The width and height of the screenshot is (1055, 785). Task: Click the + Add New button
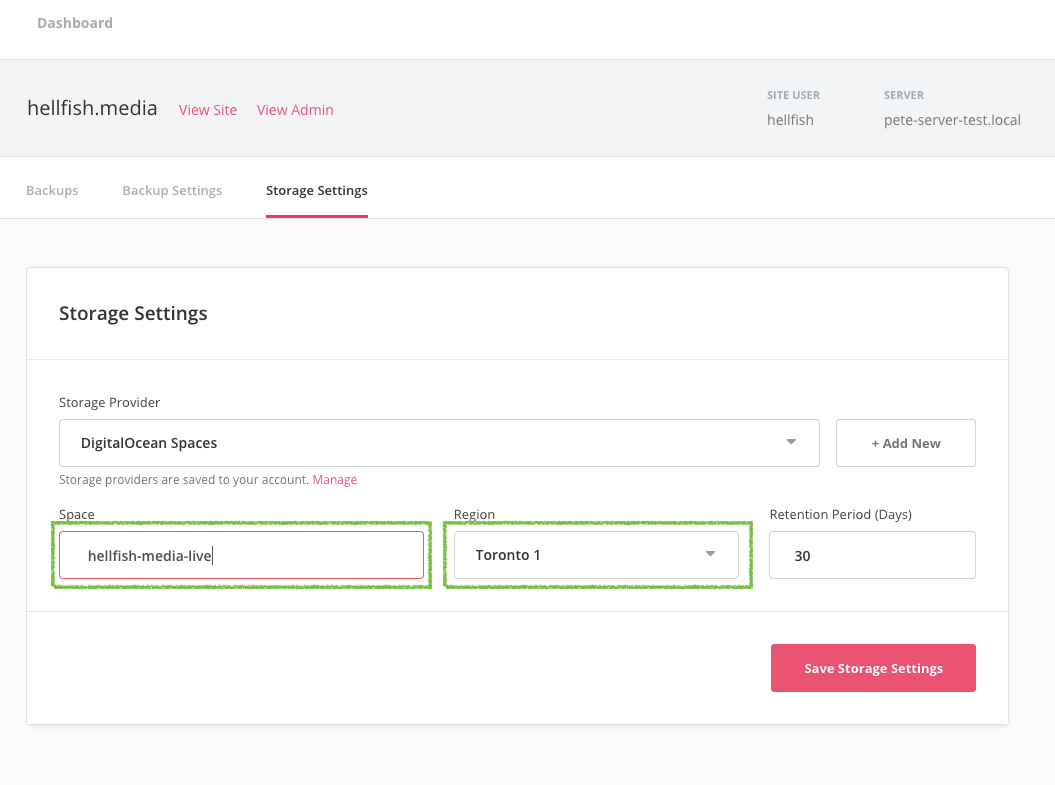point(906,443)
